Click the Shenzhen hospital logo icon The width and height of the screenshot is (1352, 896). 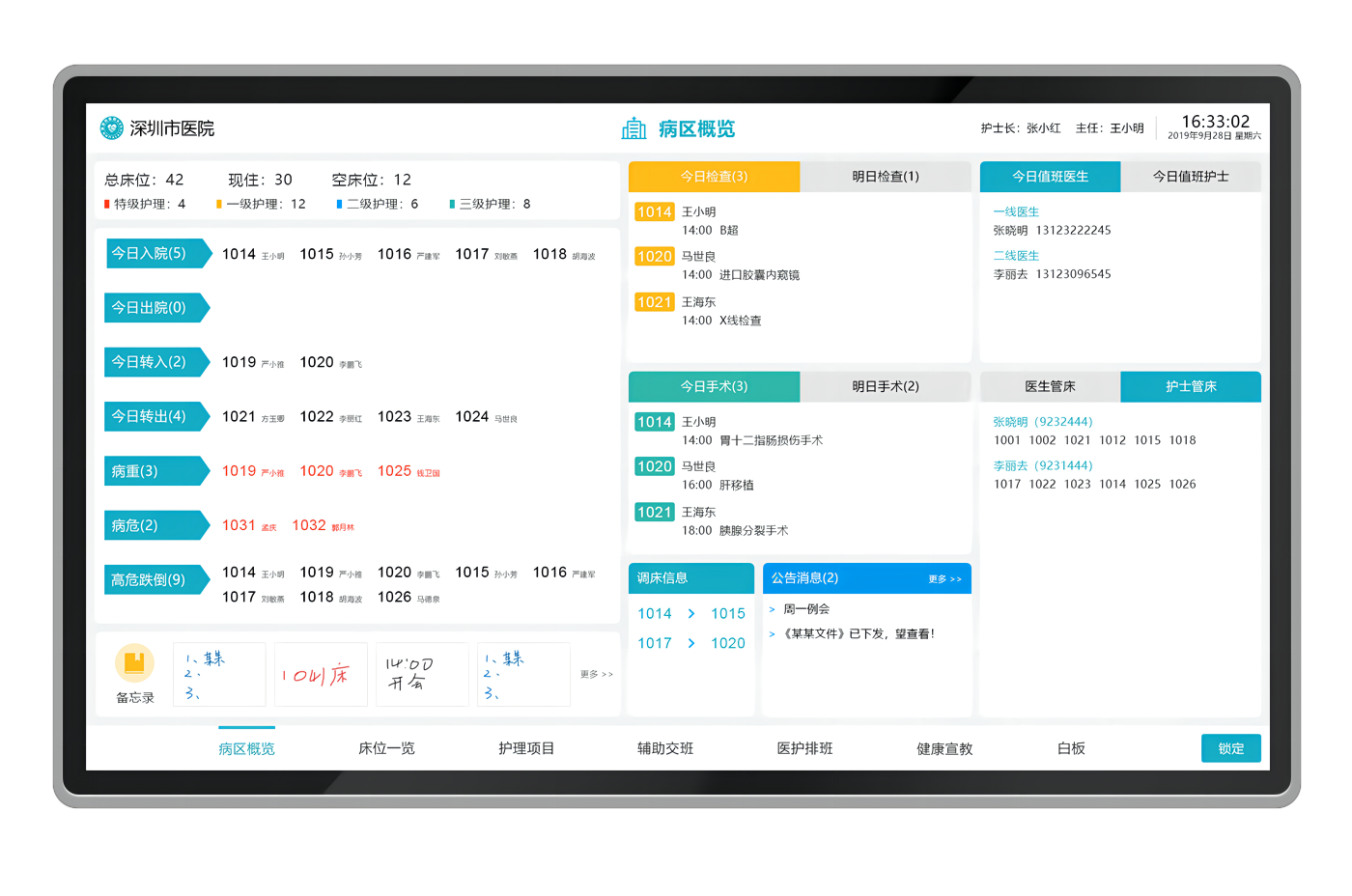pos(112,128)
